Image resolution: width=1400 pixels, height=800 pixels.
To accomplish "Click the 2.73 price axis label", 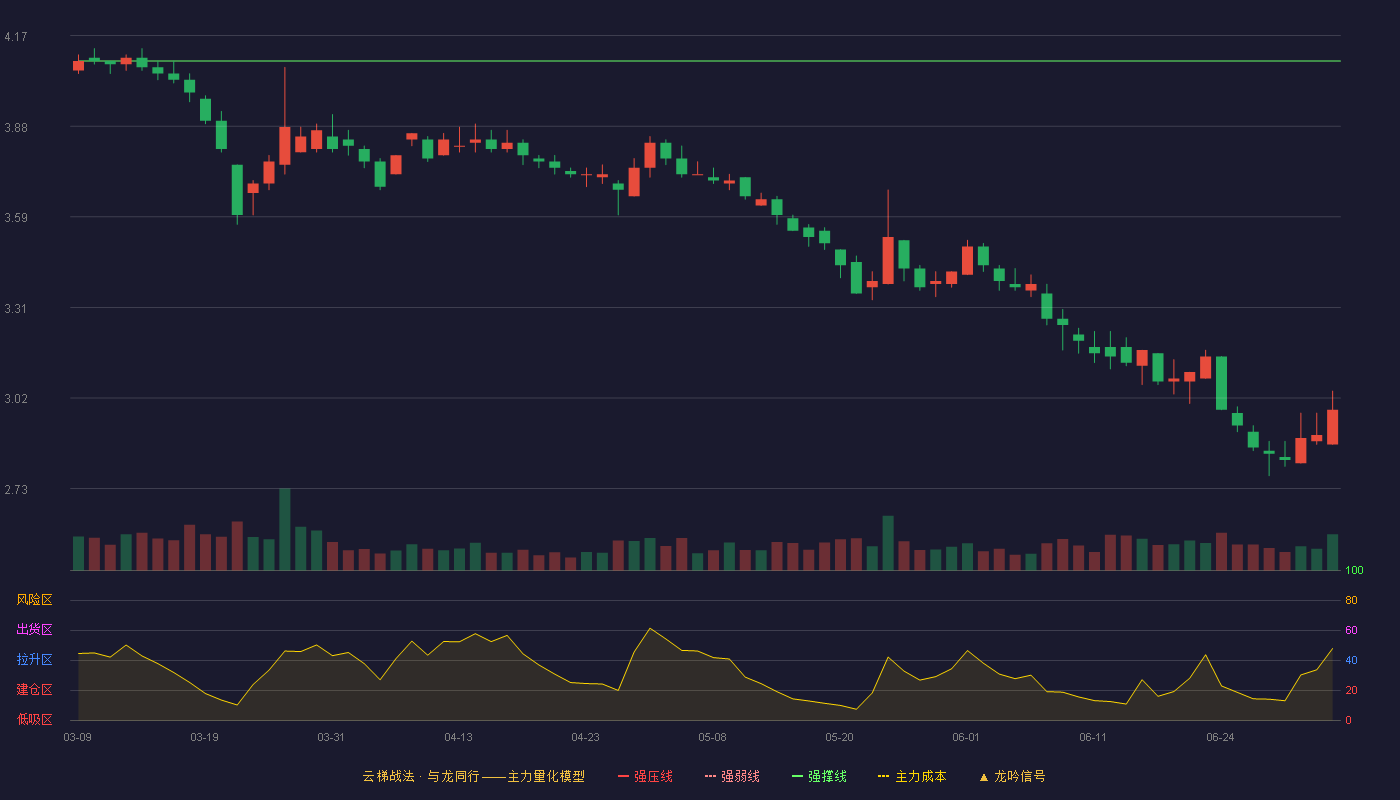I will (x=16, y=490).
